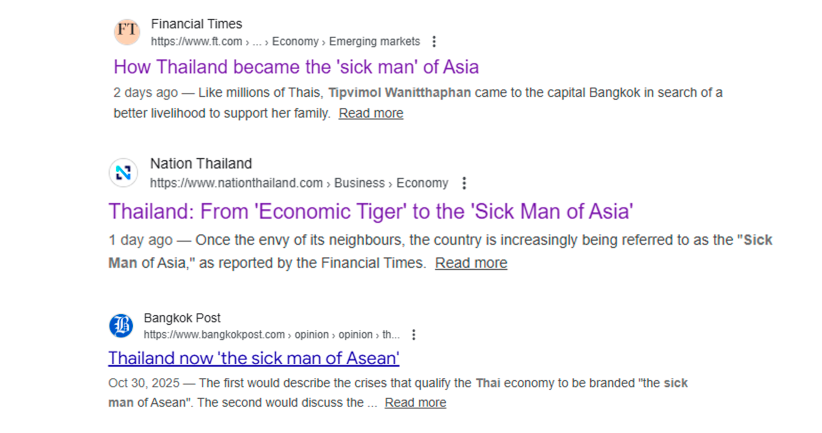Open more options for Financial Times result
The image size is (822, 433).
point(434,42)
